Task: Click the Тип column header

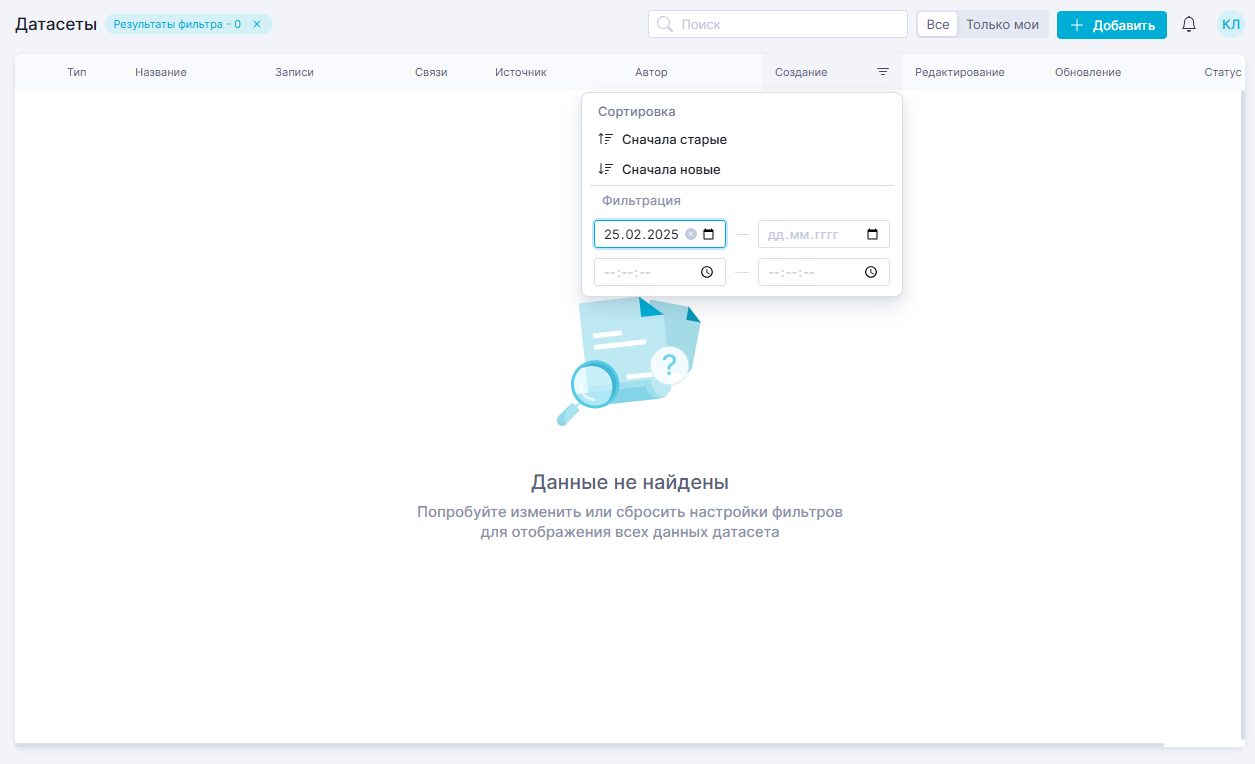Action: click(x=77, y=72)
